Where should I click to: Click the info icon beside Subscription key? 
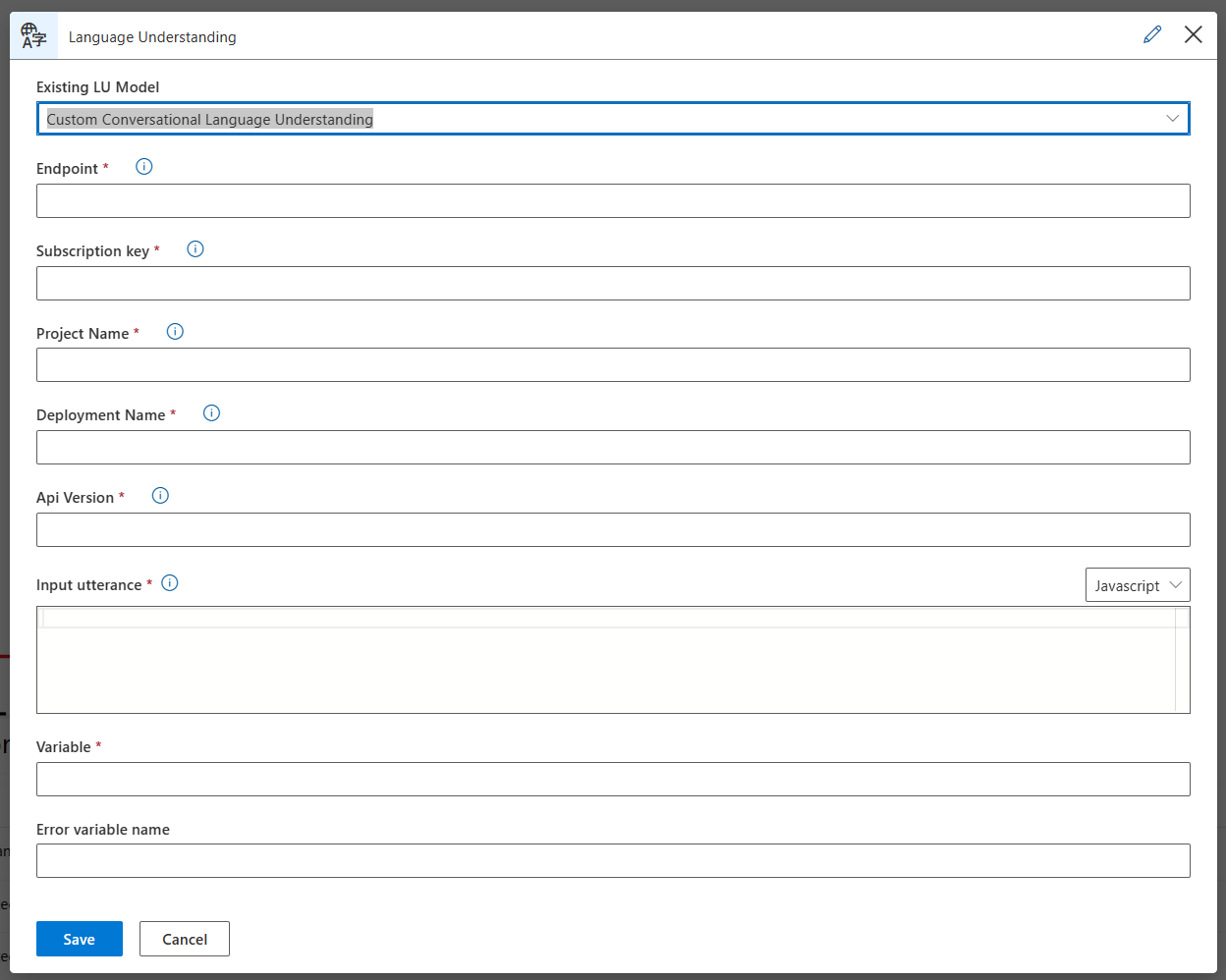pyautogui.click(x=195, y=248)
